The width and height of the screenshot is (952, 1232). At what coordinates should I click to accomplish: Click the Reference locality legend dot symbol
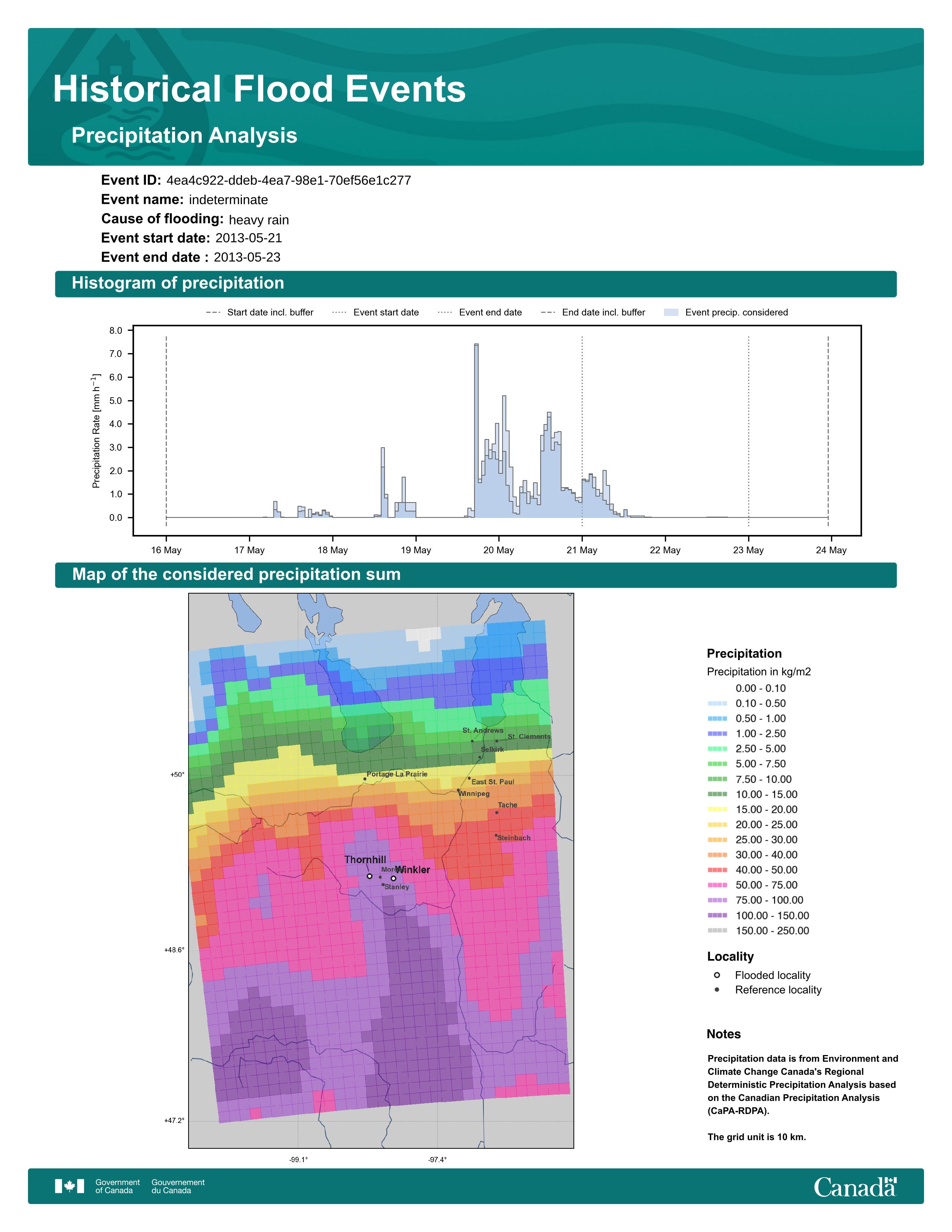point(717,989)
